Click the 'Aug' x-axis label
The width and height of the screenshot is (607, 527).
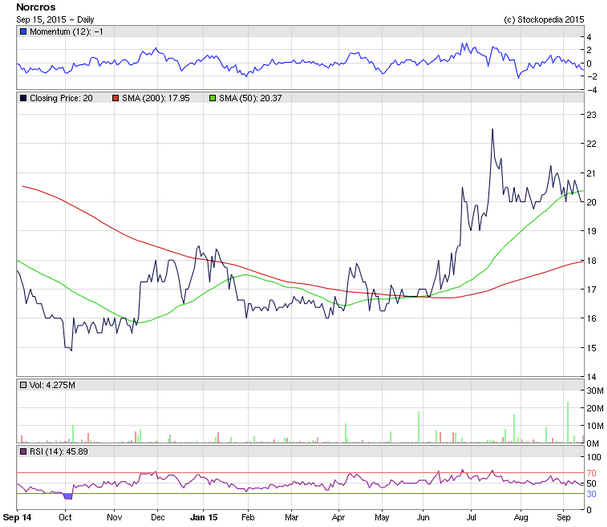point(521,518)
